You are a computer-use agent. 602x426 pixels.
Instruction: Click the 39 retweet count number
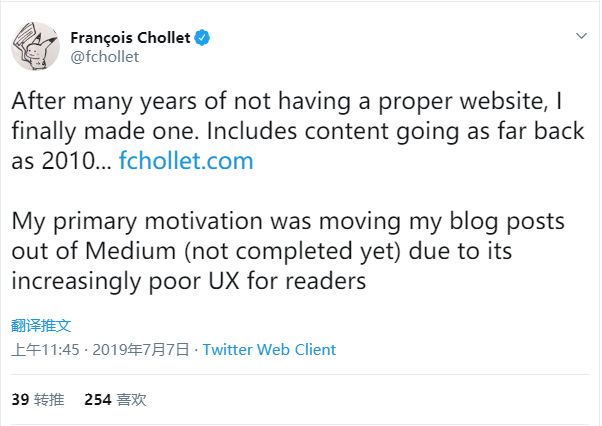pos(20,400)
